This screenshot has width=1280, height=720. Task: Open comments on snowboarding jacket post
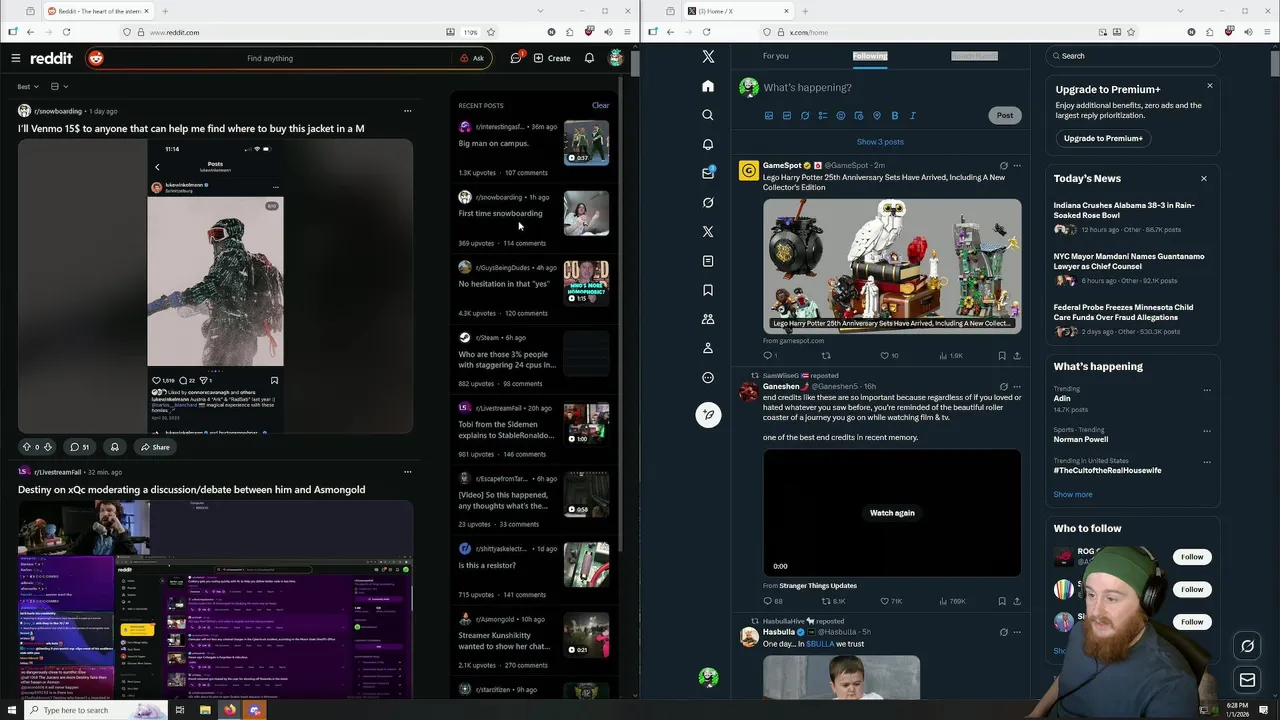[79, 447]
